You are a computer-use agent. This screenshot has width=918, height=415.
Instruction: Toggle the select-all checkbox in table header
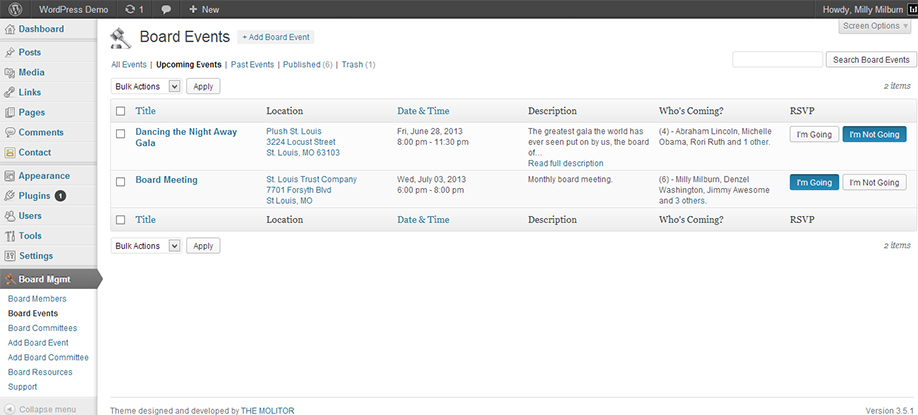tap(121, 111)
